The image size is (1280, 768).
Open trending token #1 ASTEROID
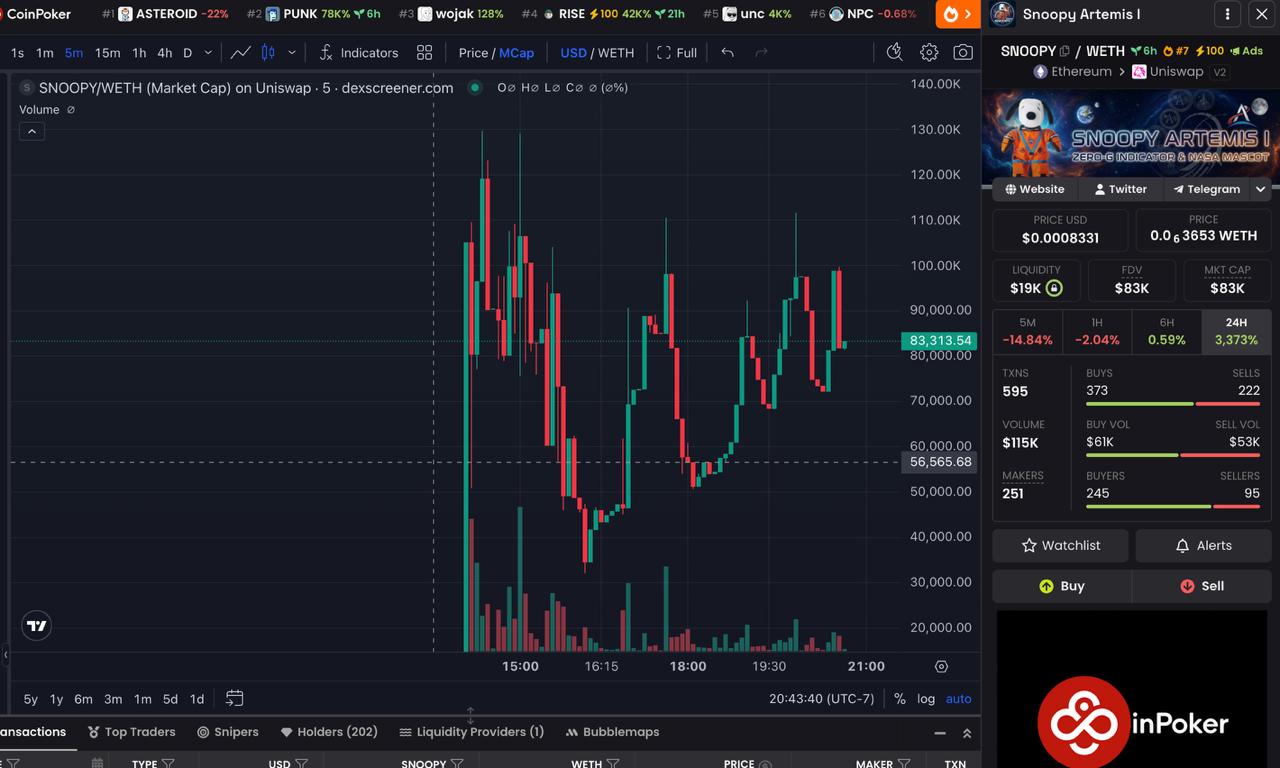(x=165, y=14)
